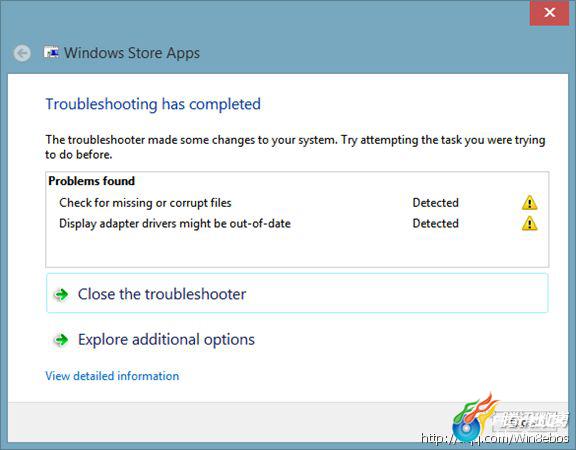Click the Detected status for display adapter drivers

pyautogui.click(x=435, y=223)
